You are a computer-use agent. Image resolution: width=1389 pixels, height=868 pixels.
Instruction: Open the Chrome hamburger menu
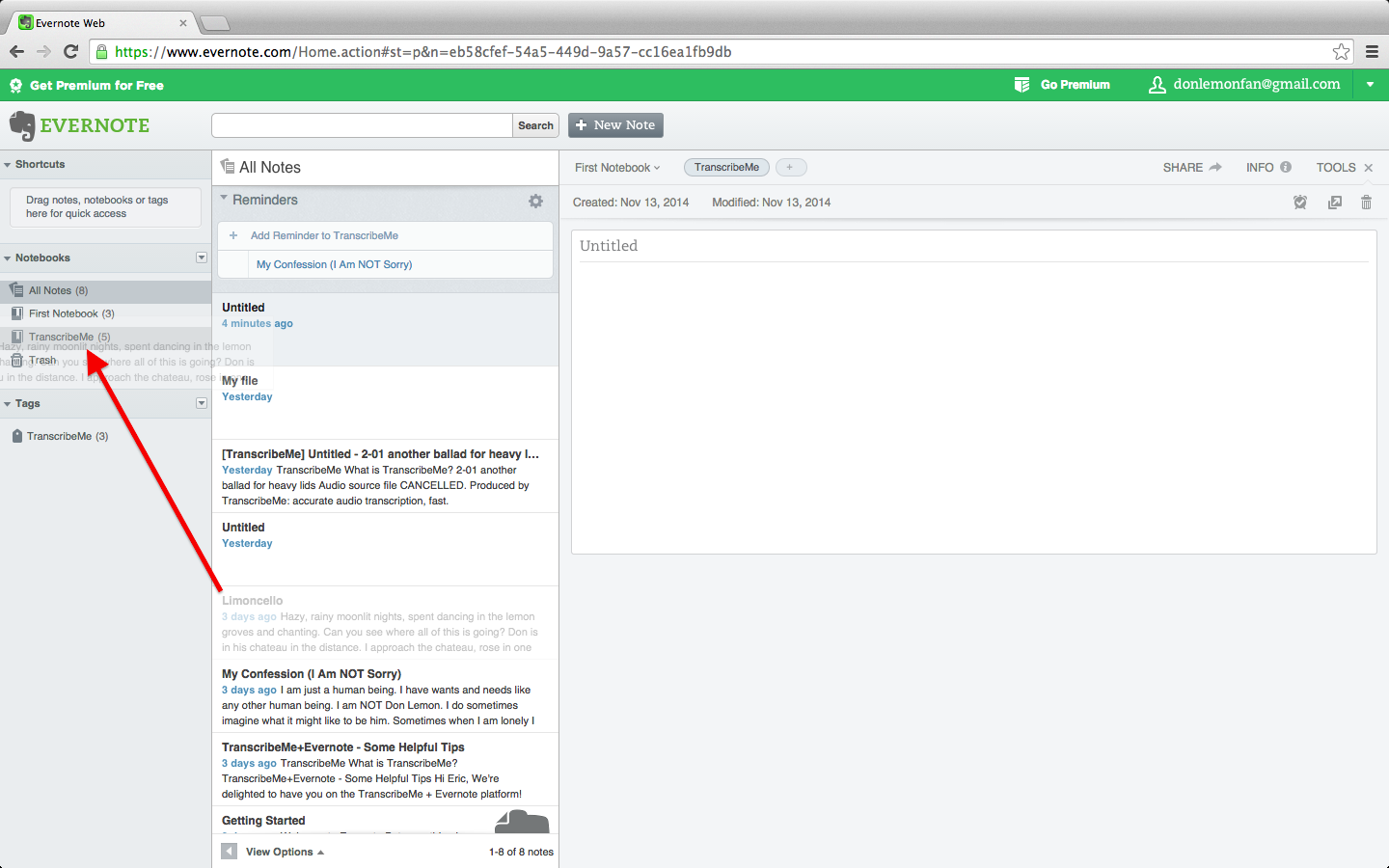point(1372,52)
